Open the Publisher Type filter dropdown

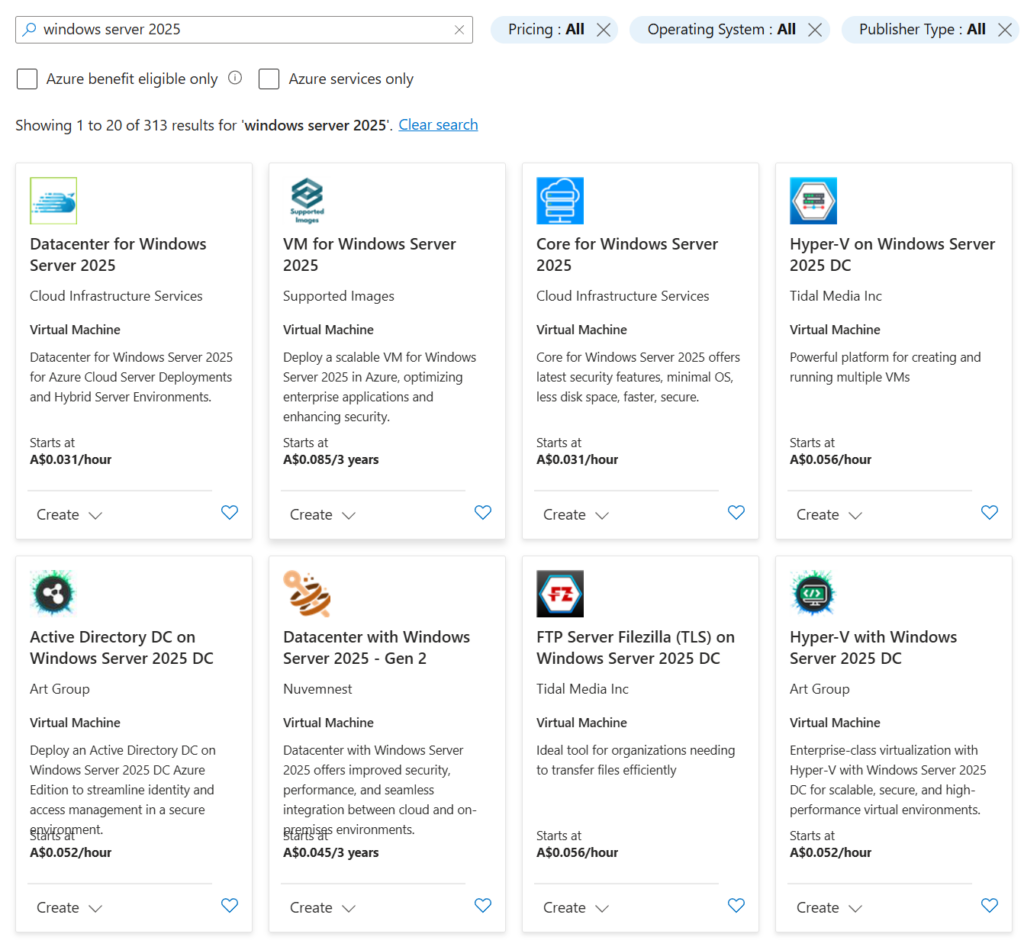coord(922,30)
